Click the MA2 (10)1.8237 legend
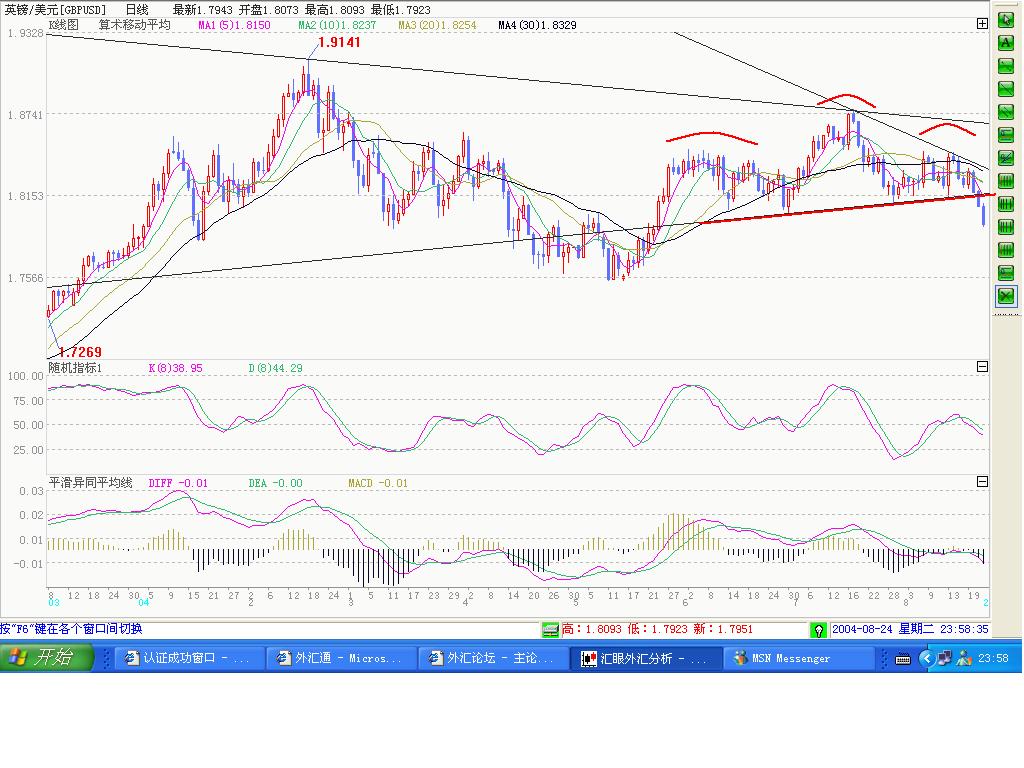1024x768 pixels. pyautogui.click(x=337, y=25)
